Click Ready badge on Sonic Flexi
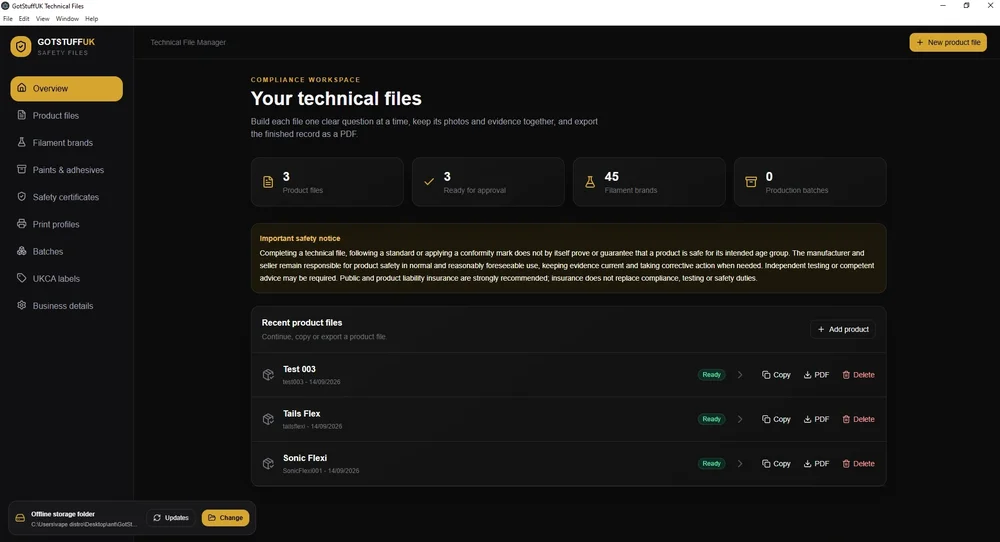 tap(711, 464)
